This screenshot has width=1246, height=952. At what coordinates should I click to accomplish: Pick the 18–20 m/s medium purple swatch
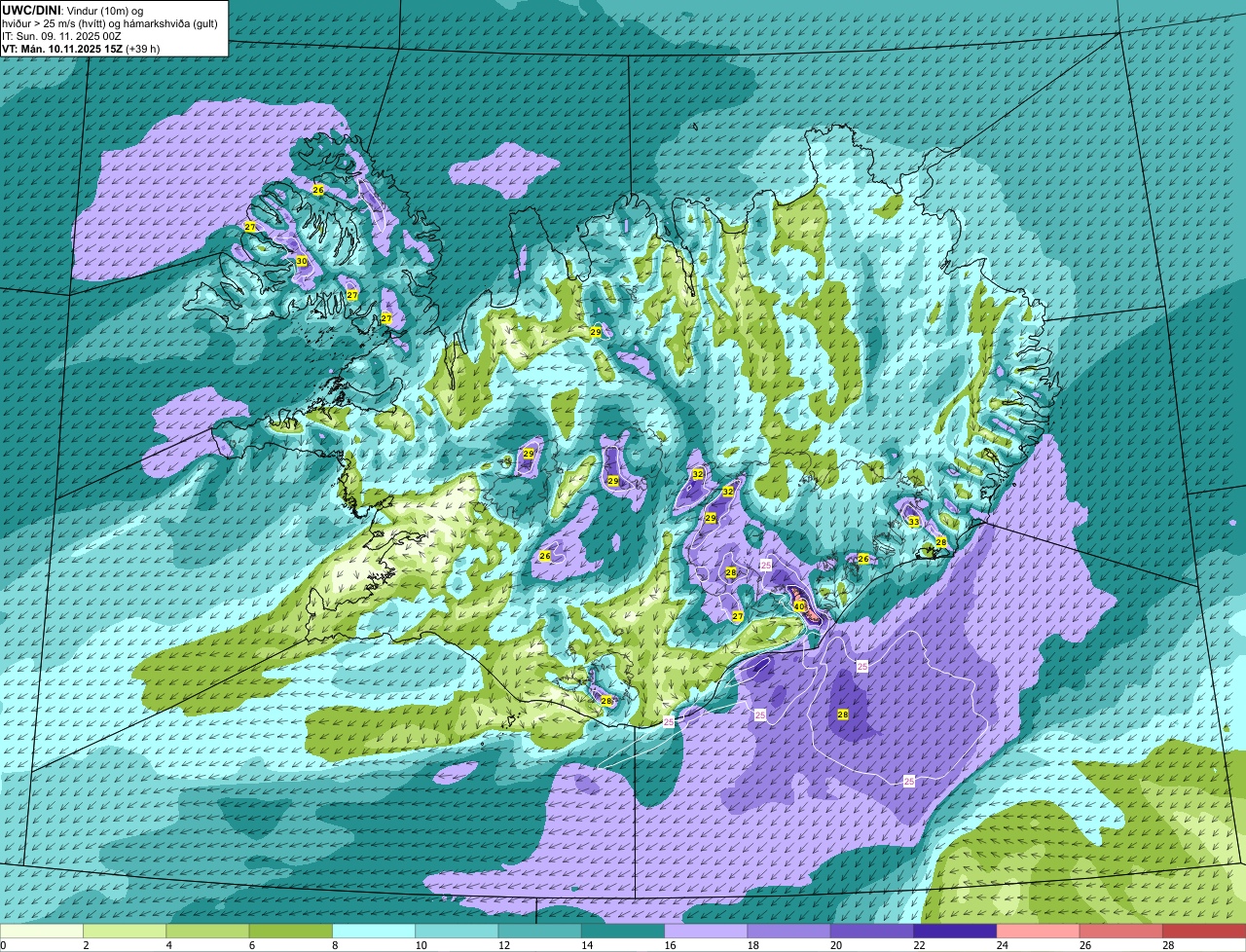pyautogui.click(x=788, y=931)
